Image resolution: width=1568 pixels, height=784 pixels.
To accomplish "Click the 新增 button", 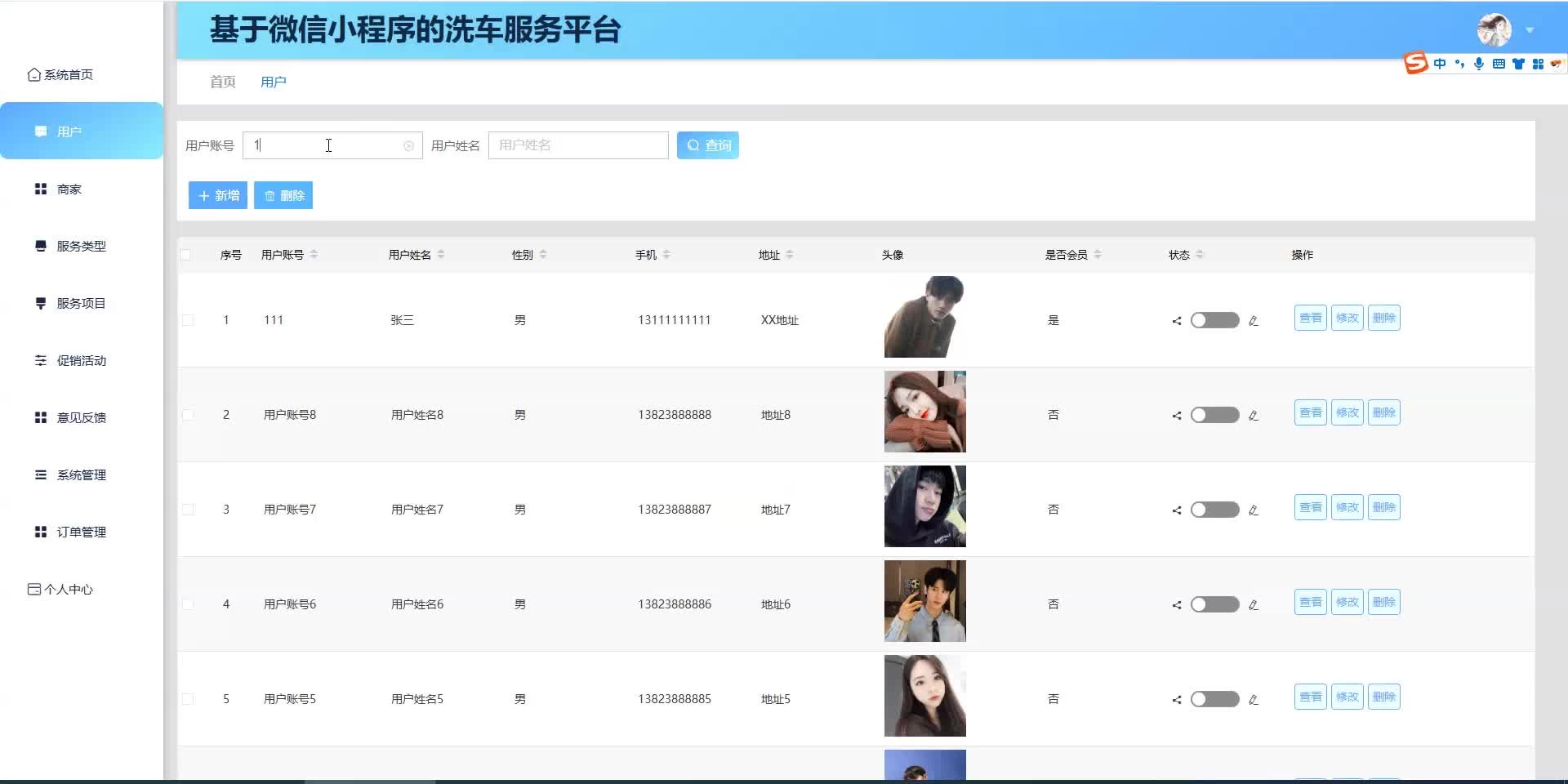I will click(x=218, y=195).
